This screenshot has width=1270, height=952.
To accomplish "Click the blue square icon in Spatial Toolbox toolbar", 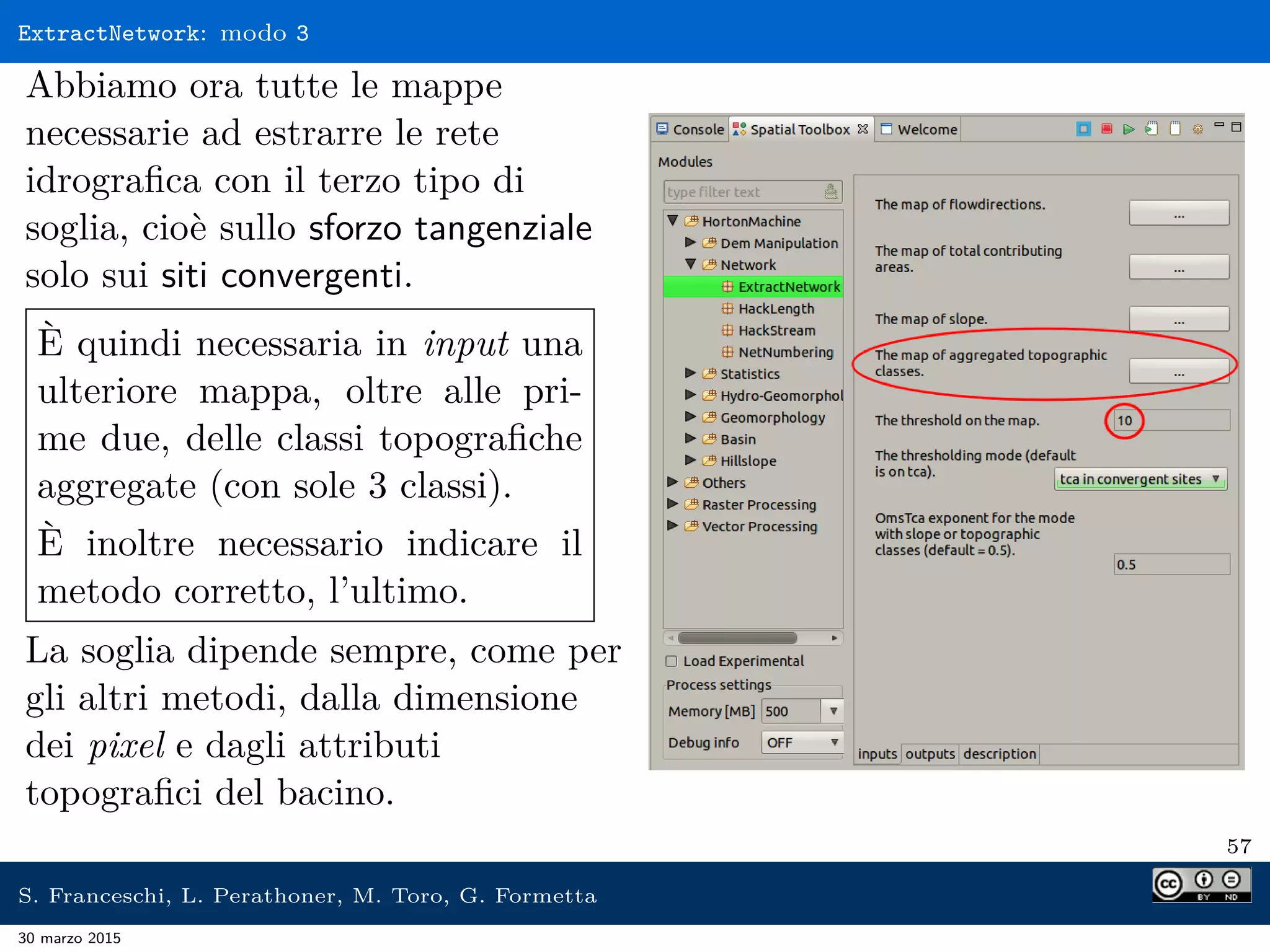I will 1083,129.
